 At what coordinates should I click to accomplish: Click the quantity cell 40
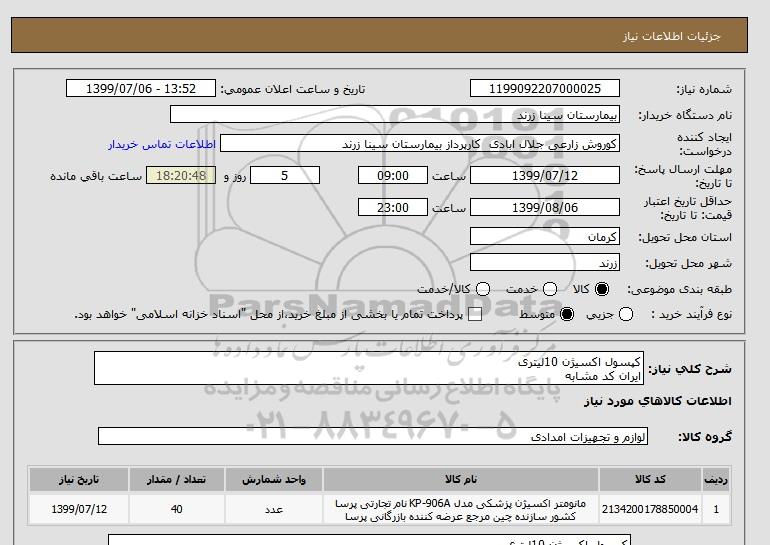[177, 509]
